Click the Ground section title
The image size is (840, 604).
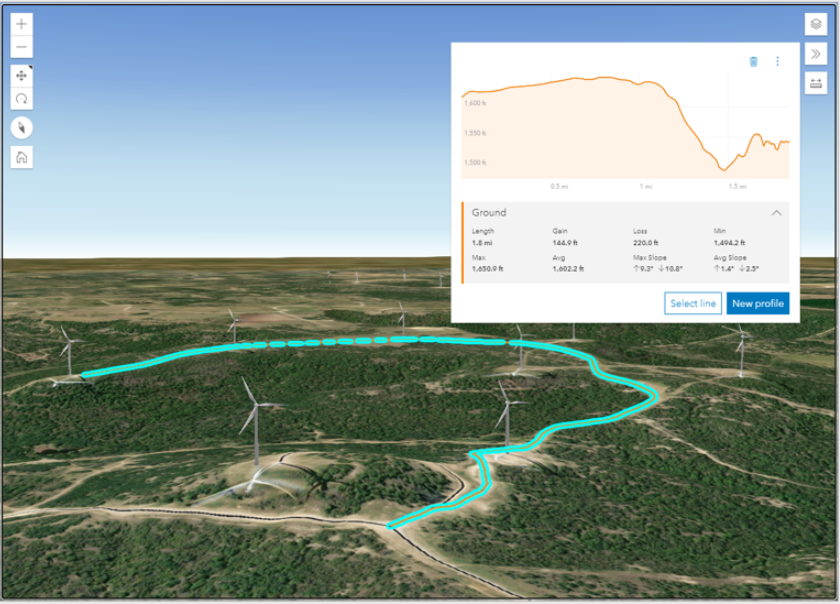489,213
